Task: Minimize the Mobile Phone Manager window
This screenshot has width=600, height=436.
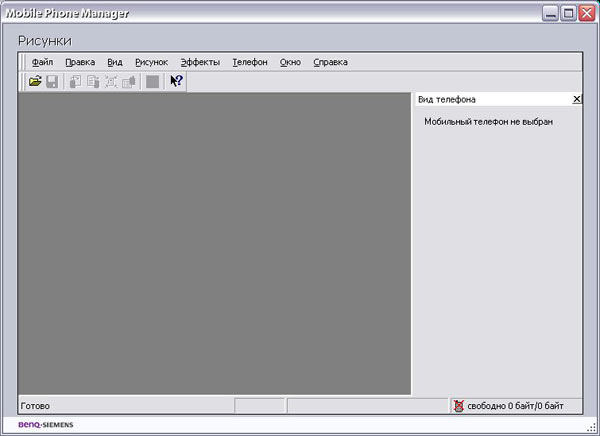Action: tap(550, 13)
